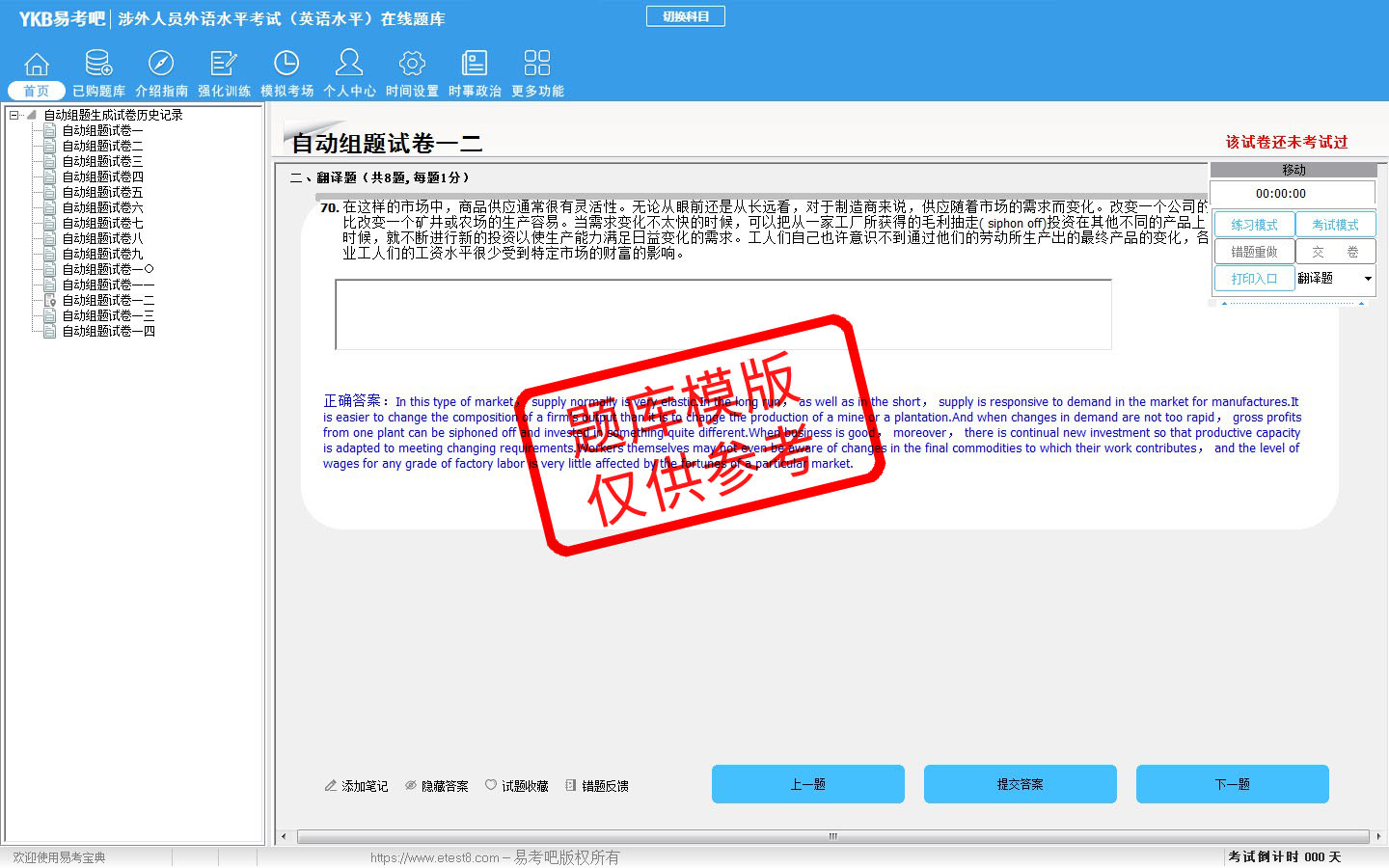
Task: Open the 翻译题 question type dropdown
Action: click(1367, 279)
